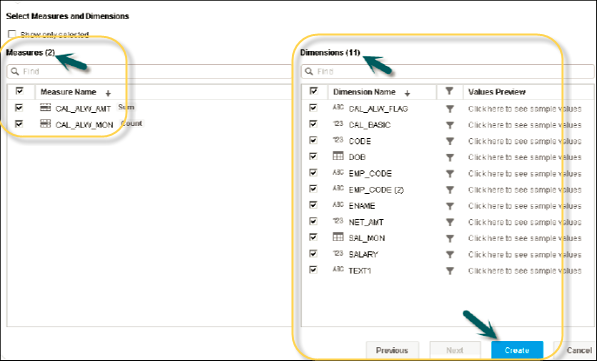Viewport: 597px width, 361px height.
Task: Toggle the select-all dimensions header checkbox
Action: point(313,91)
